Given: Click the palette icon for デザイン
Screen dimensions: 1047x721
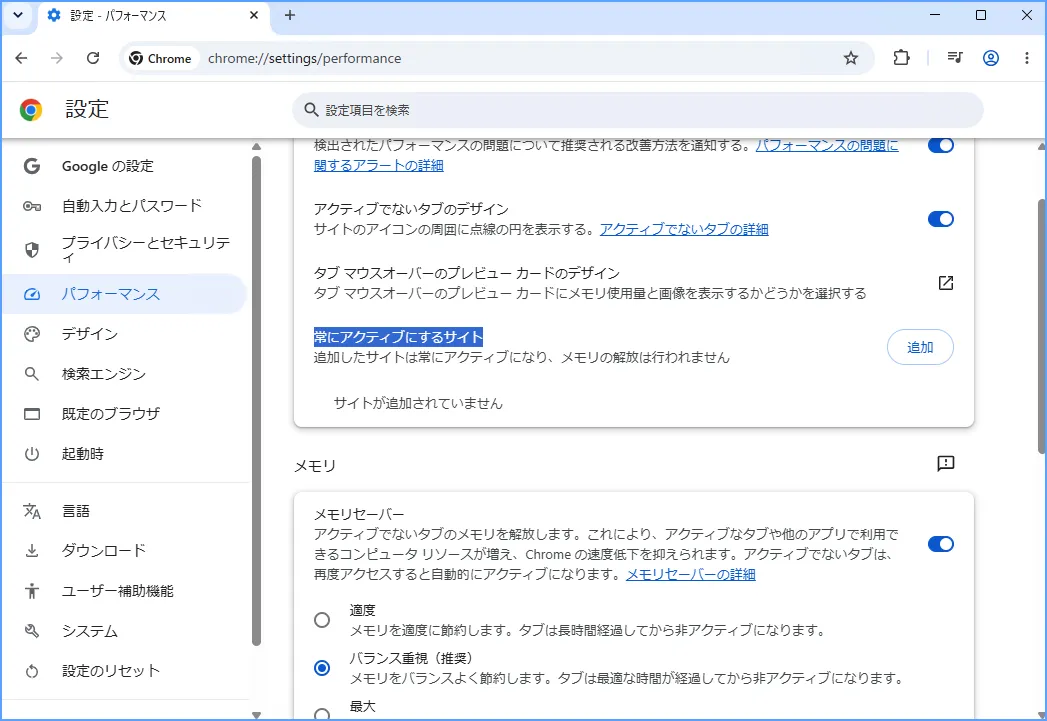Looking at the screenshot, I should point(31,334).
